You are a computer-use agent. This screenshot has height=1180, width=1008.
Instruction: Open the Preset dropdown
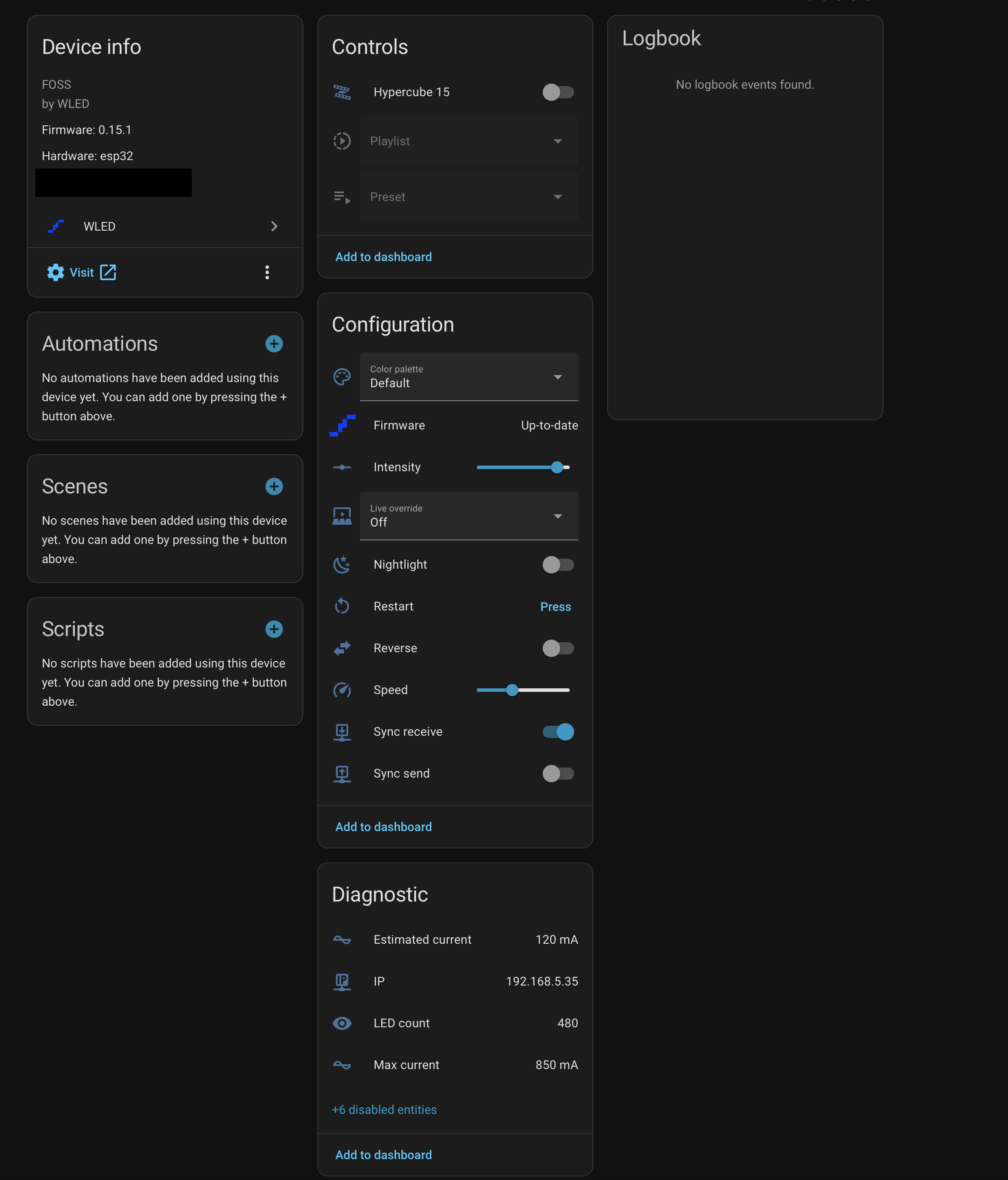click(x=468, y=197)
